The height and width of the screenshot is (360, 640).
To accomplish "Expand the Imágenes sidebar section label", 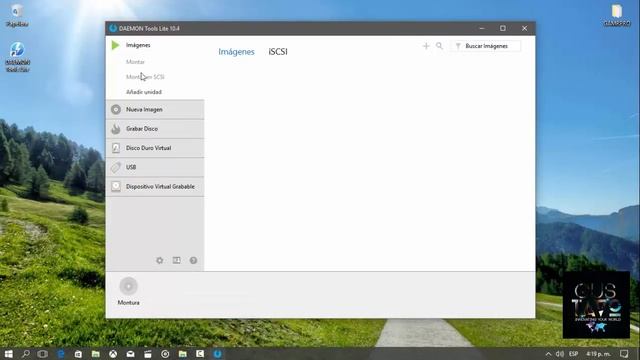I will click(138, 45).
